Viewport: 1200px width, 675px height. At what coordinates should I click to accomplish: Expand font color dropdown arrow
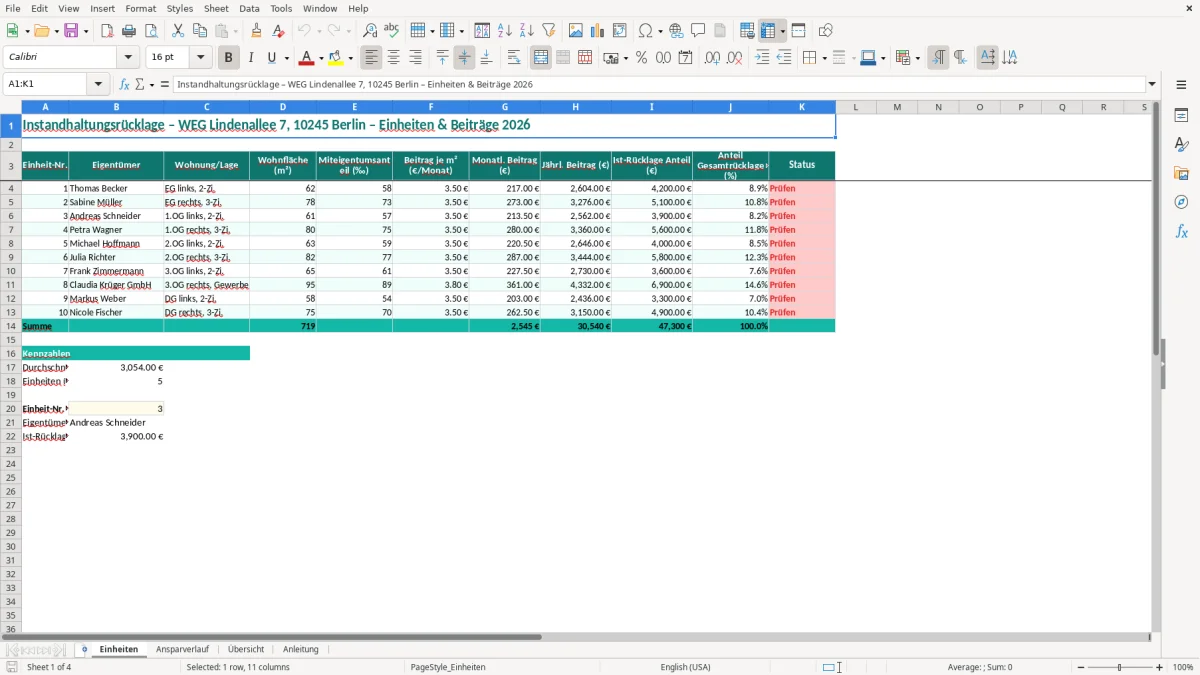(321, 58)
